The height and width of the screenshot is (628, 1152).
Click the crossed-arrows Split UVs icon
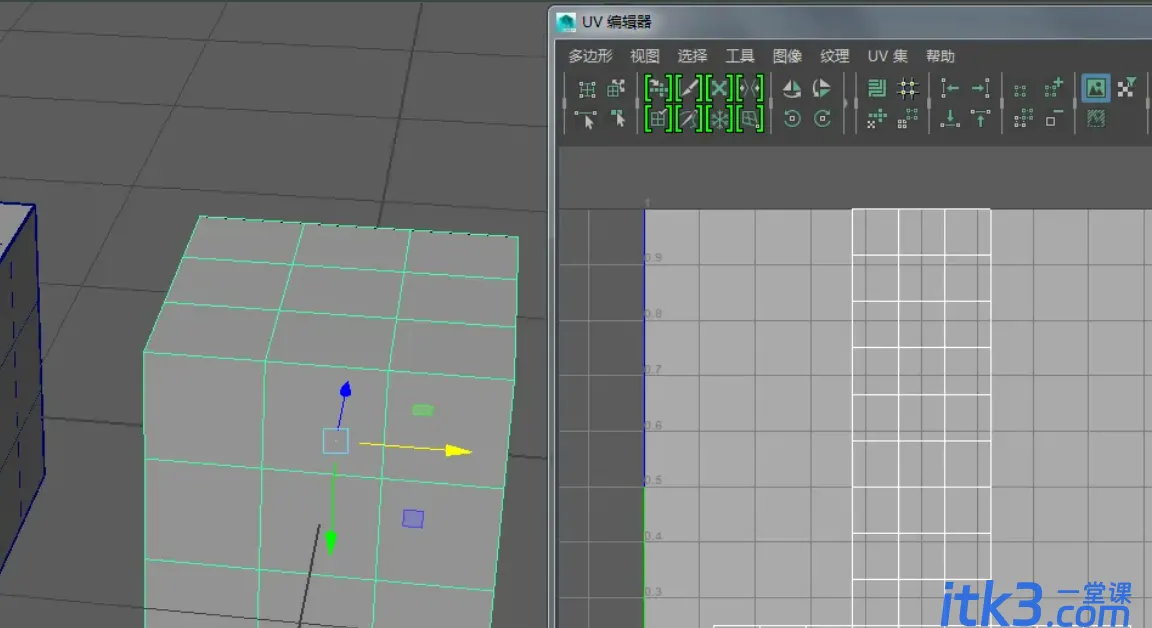719,89
